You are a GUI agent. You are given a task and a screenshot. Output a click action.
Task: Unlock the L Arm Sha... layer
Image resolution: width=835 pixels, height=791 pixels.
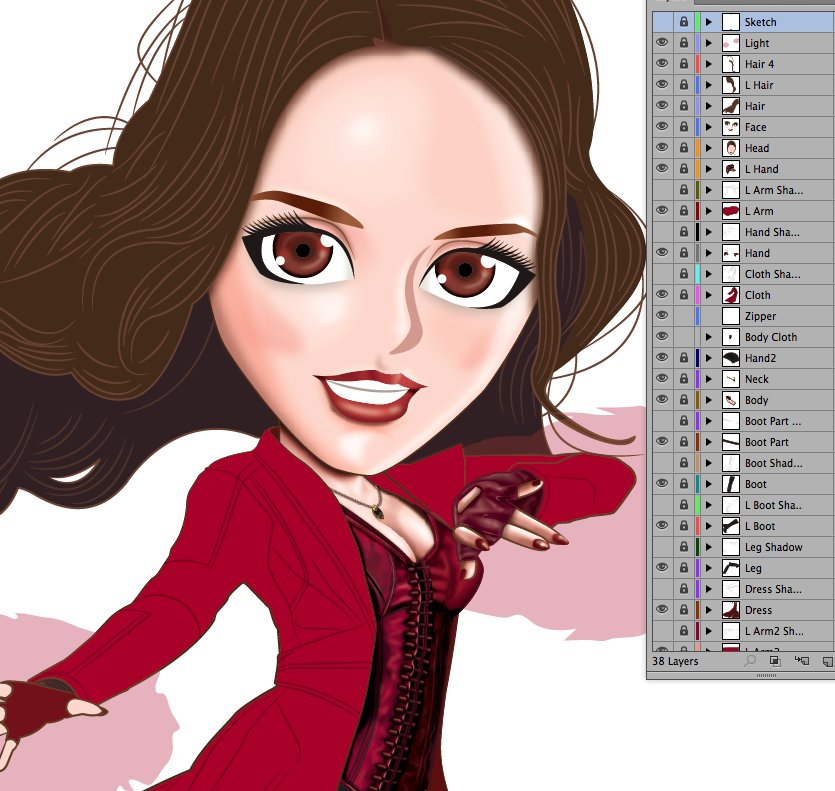[x=684, y=190]
